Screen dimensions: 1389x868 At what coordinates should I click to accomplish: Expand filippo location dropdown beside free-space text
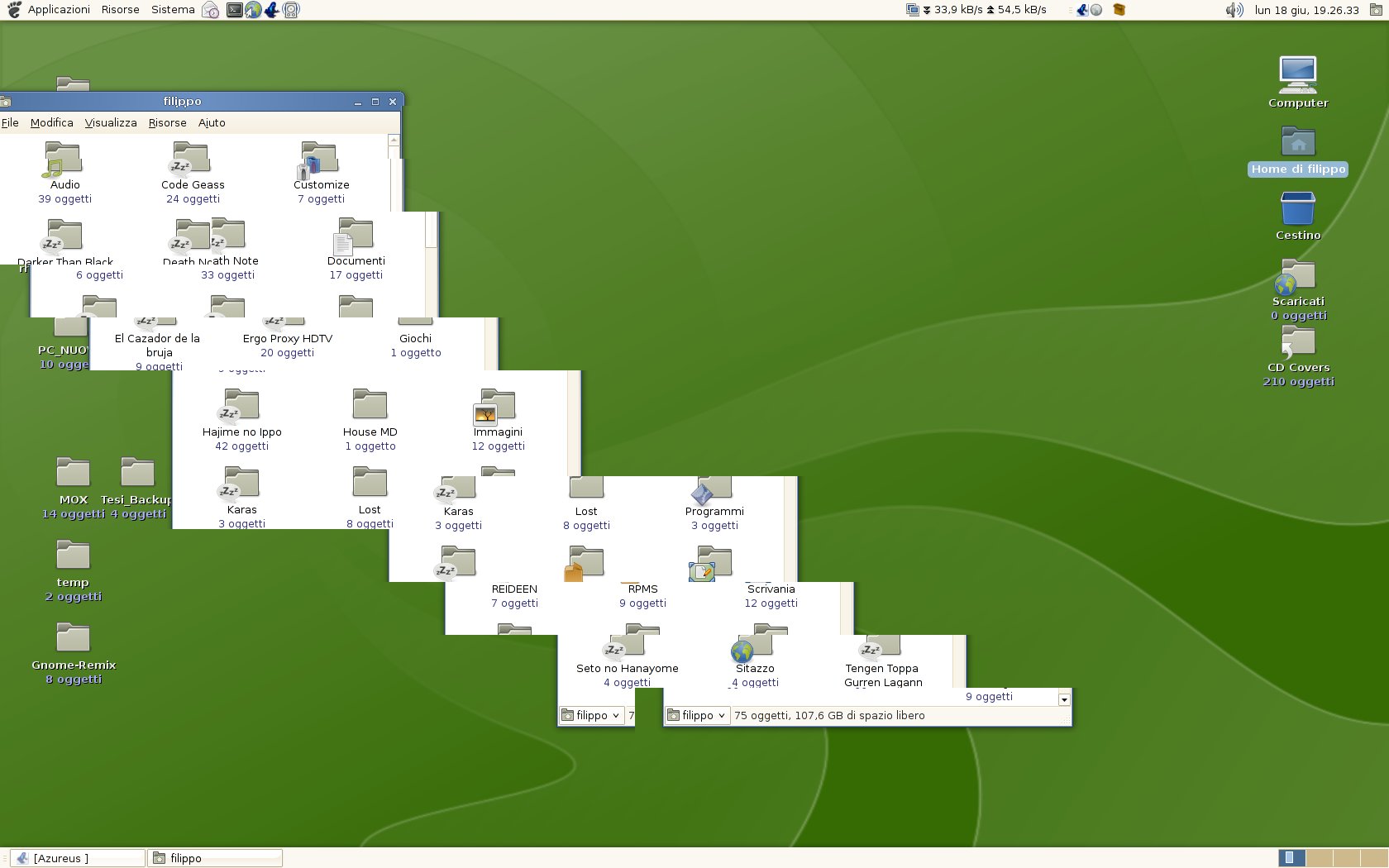click(697, 716)
